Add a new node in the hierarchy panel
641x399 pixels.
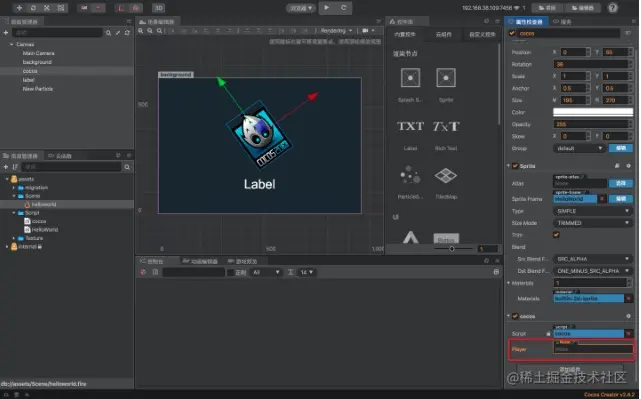point(6,33)
